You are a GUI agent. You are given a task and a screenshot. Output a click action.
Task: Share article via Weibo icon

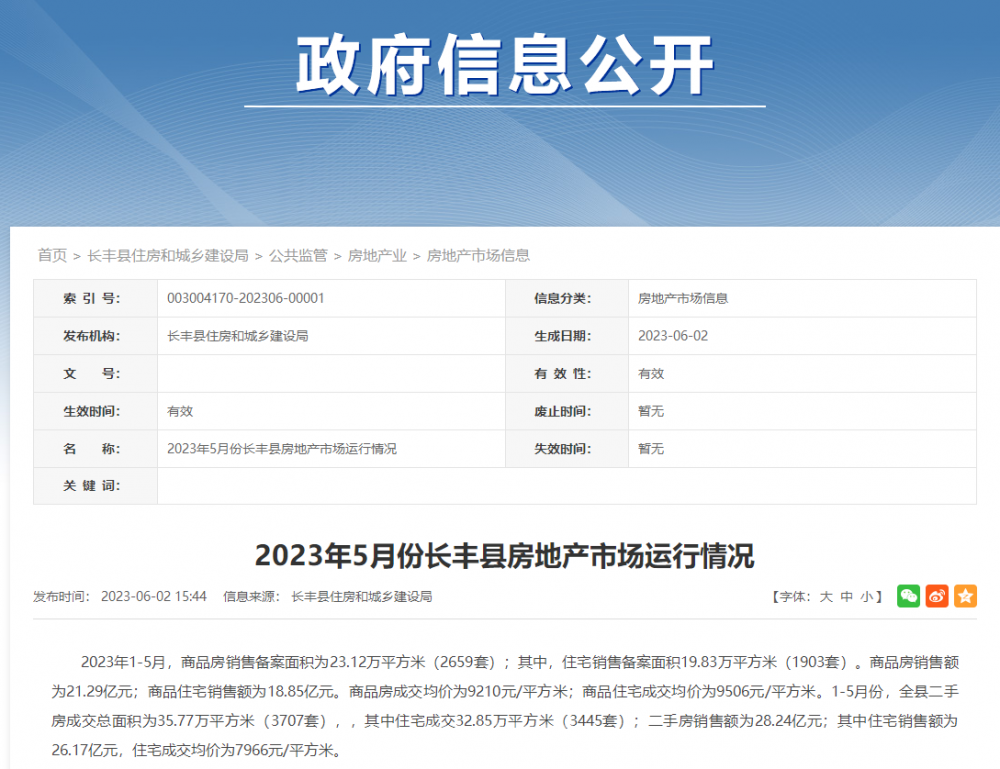tap(937, 596)
